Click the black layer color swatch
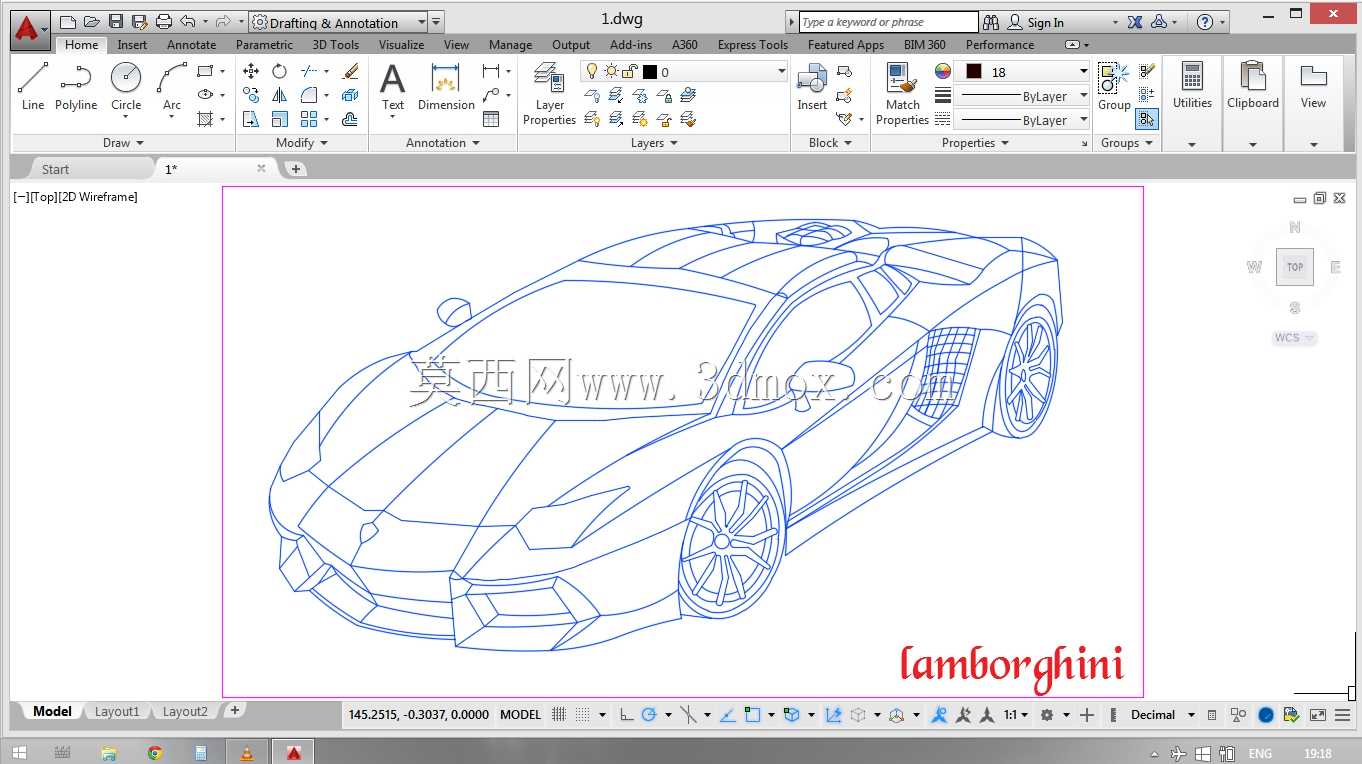The image size is (1362, 764). point(649,71)
